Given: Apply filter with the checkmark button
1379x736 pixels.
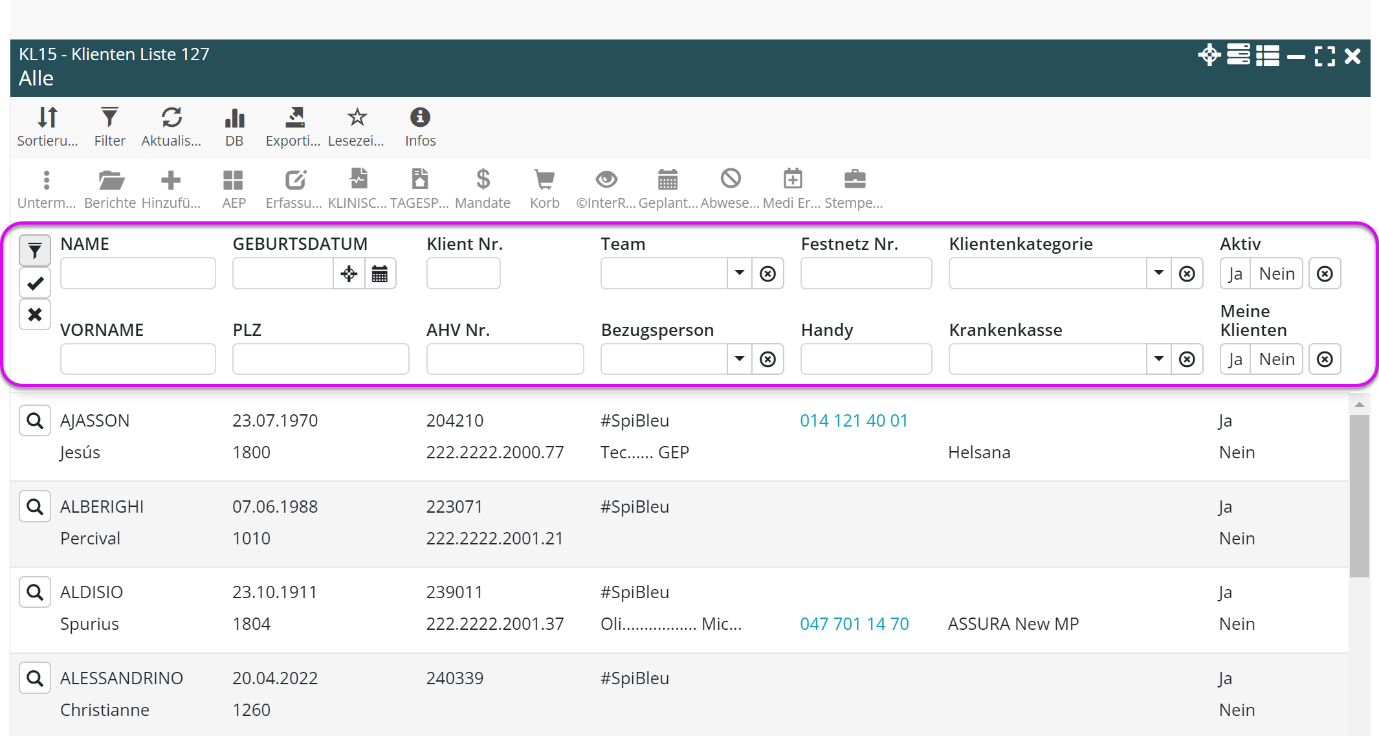Looking at the screenshot, I should [35, 283].
